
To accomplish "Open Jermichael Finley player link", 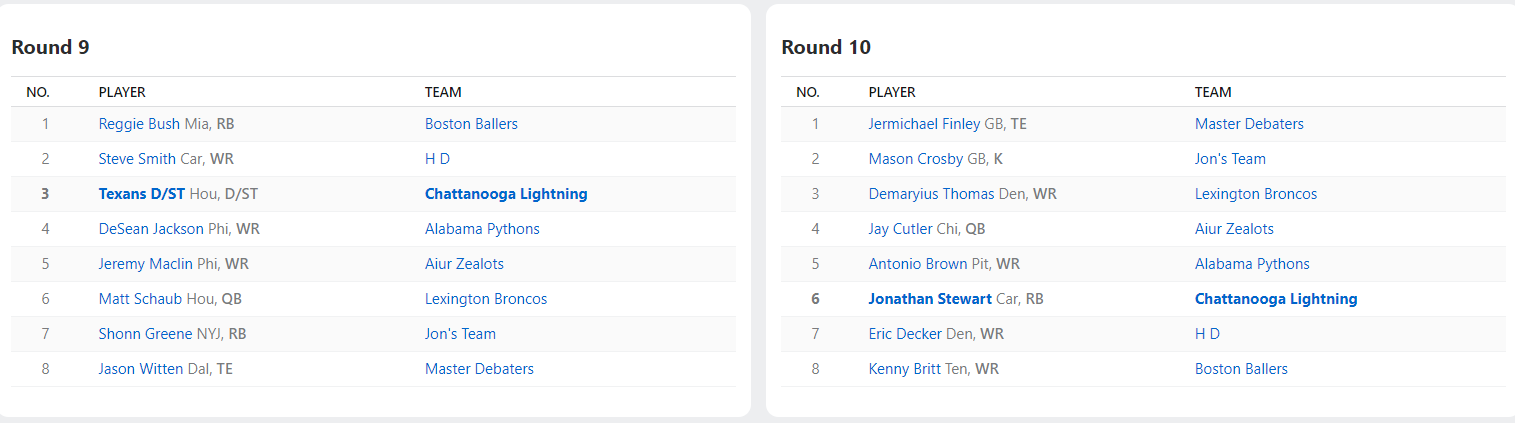I will [924, 124].
